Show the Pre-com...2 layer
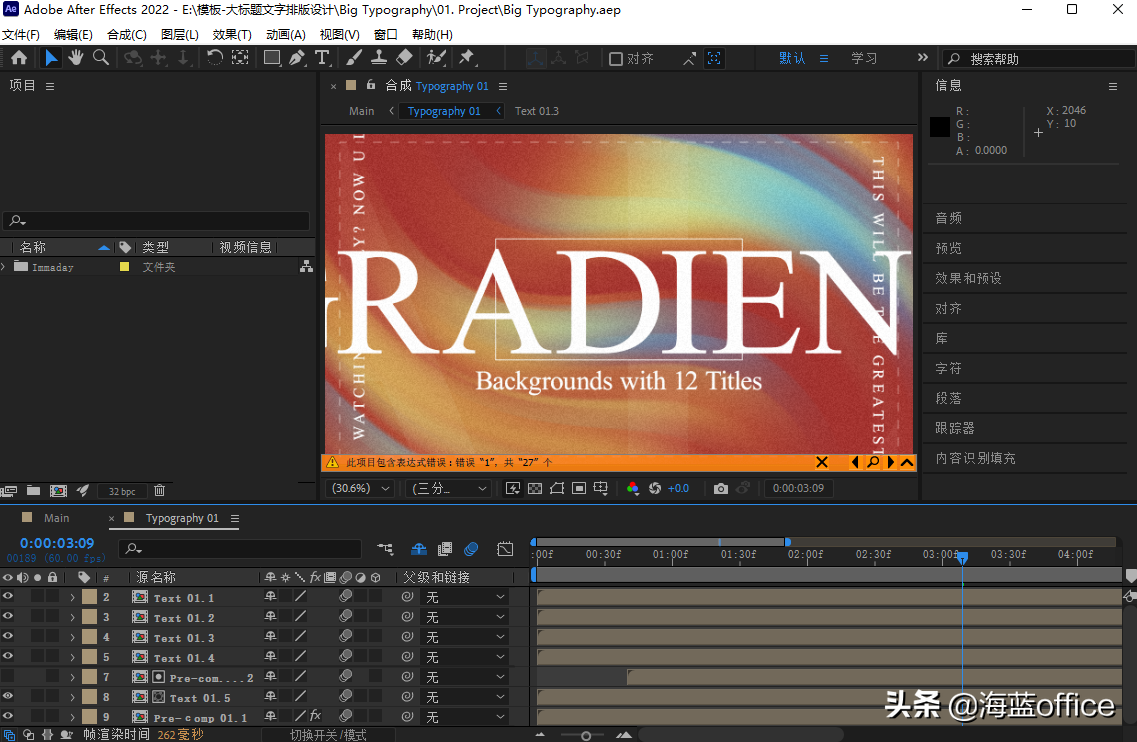The height and width of the screenshot is (742, 1137). (8, 677)
